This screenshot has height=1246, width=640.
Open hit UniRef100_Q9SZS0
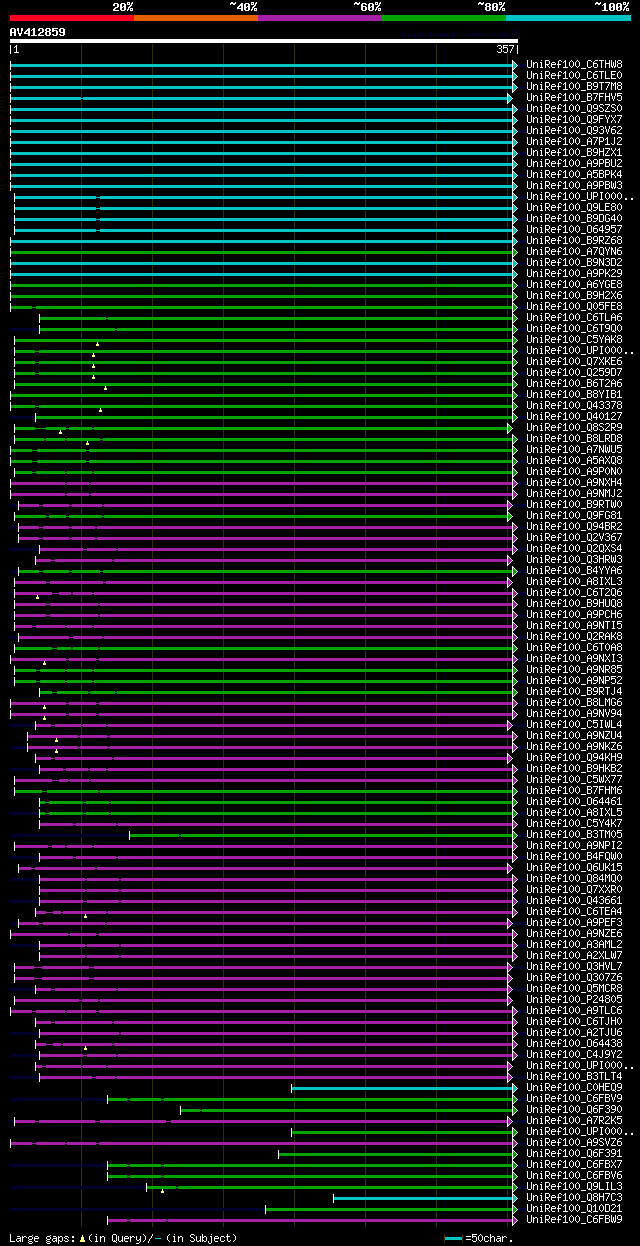point(575,108)
